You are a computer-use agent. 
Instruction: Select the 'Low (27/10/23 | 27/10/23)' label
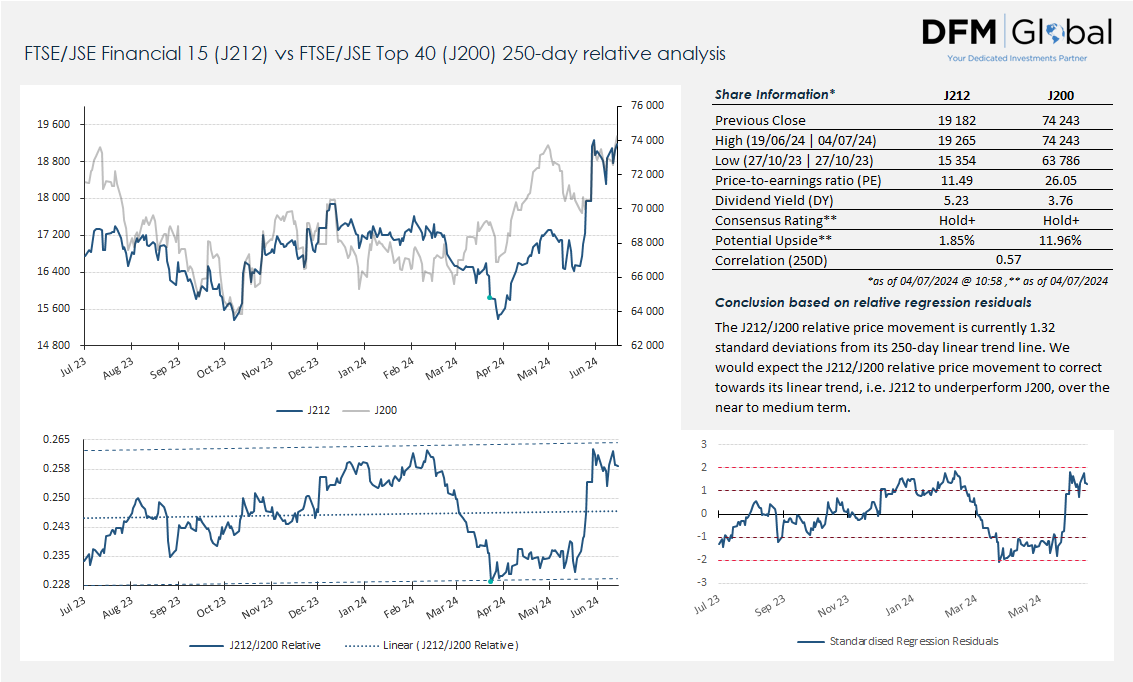(794, 160)
